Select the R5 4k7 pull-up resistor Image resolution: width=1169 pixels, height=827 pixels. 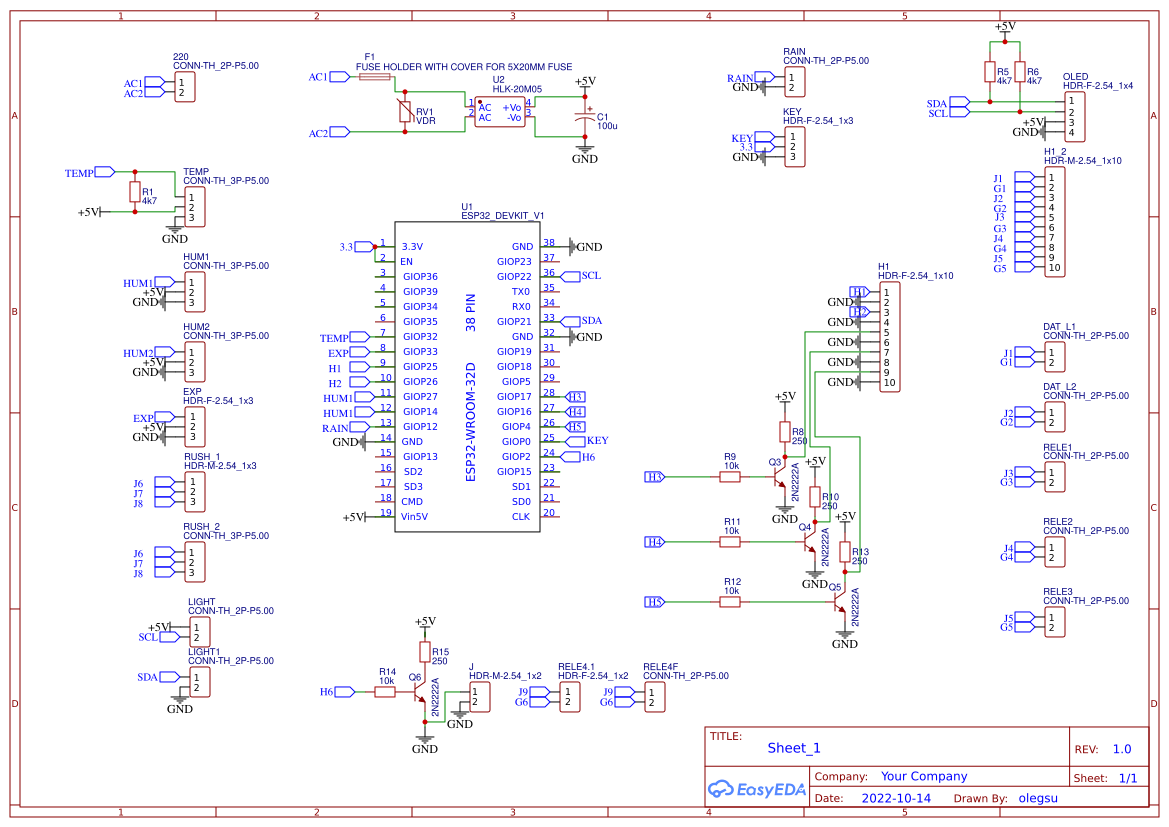coord(990,72)
